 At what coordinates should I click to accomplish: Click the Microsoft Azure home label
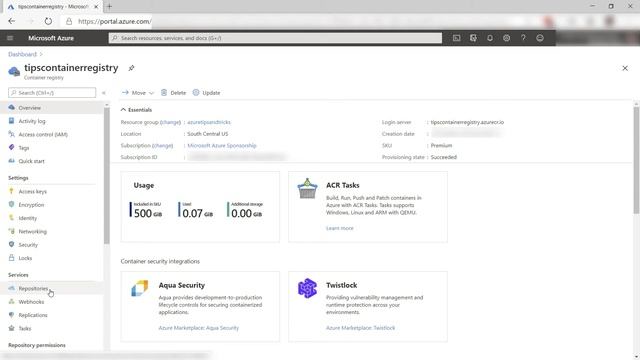coord(51,38)
